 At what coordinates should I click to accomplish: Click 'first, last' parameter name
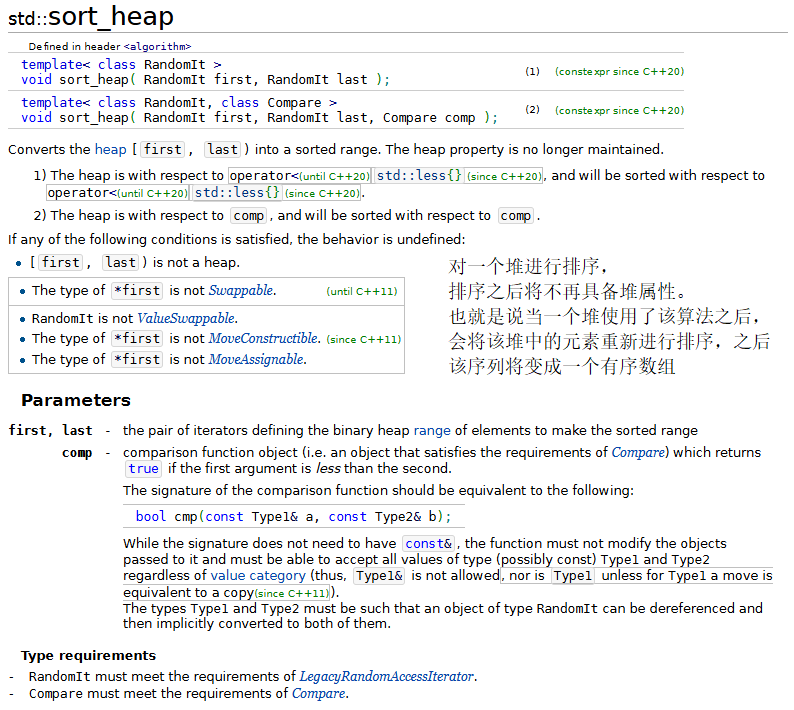click(51, 430)
